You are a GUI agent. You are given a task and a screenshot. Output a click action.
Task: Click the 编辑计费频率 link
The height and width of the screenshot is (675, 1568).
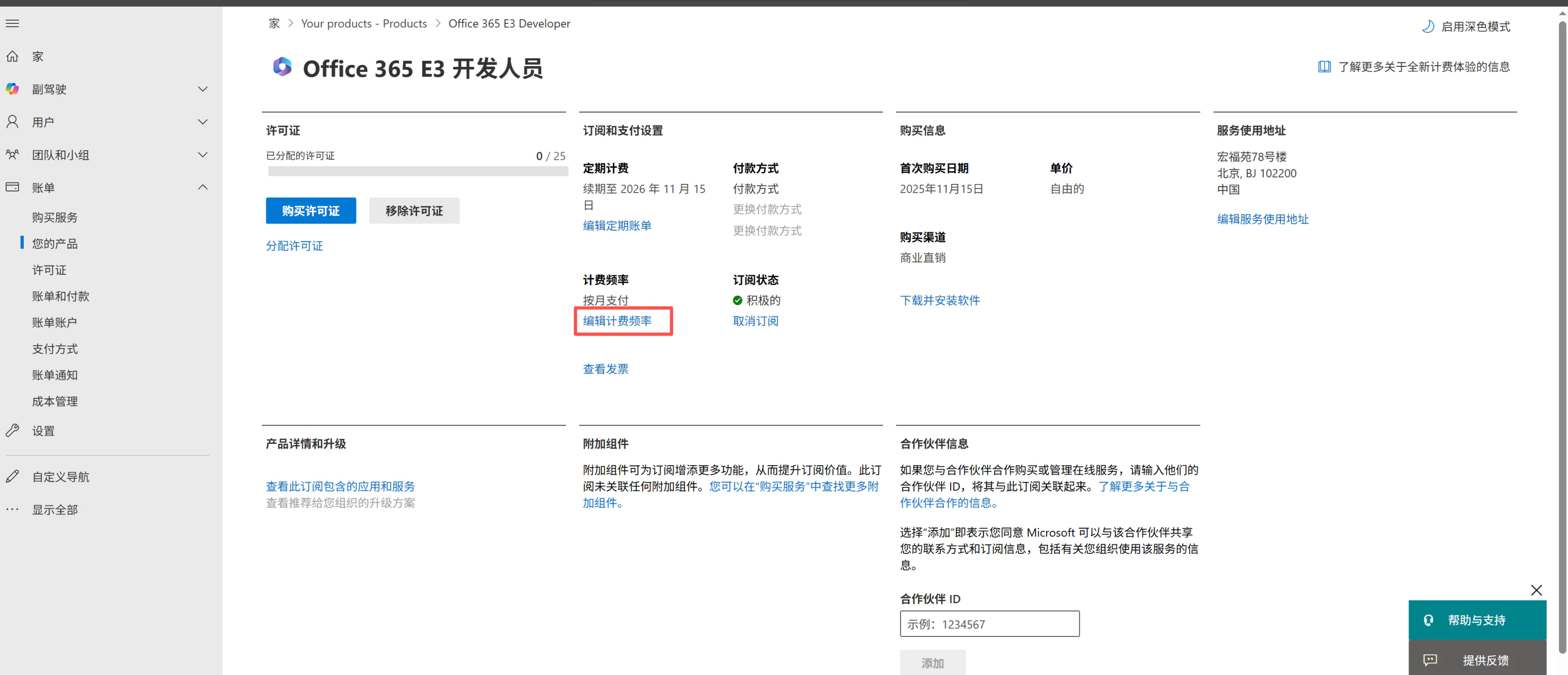coord(618,321)
